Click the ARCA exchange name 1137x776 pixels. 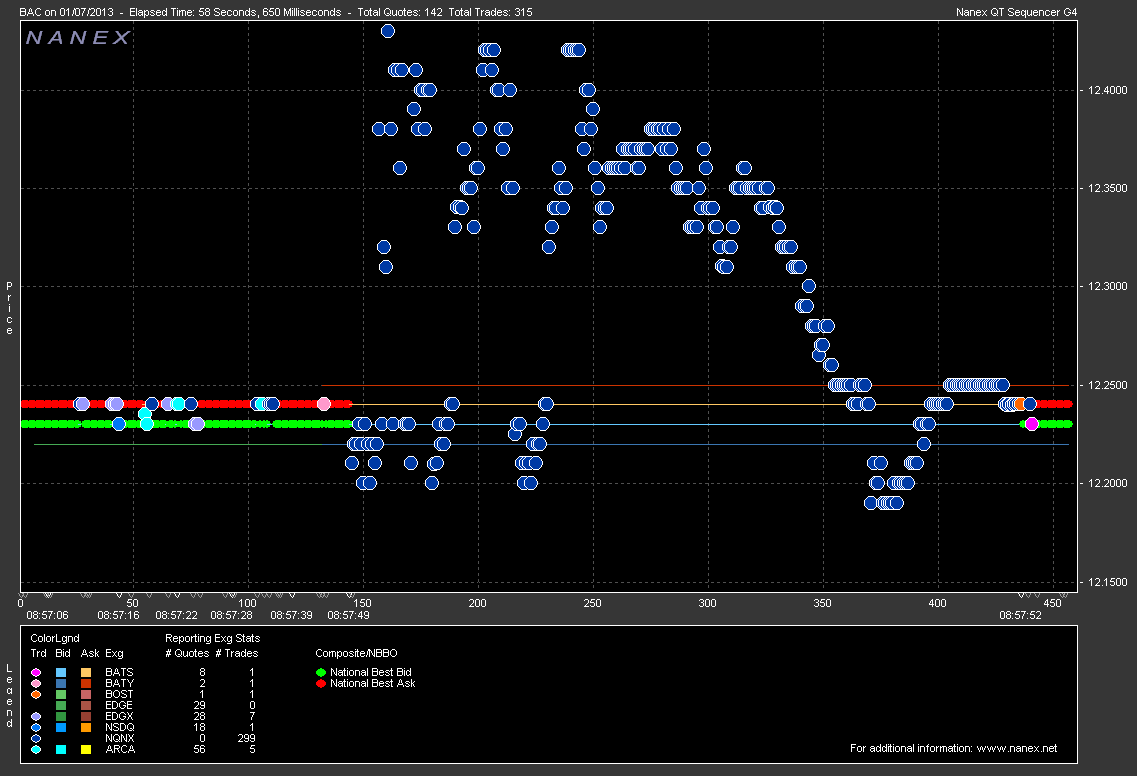120,749
